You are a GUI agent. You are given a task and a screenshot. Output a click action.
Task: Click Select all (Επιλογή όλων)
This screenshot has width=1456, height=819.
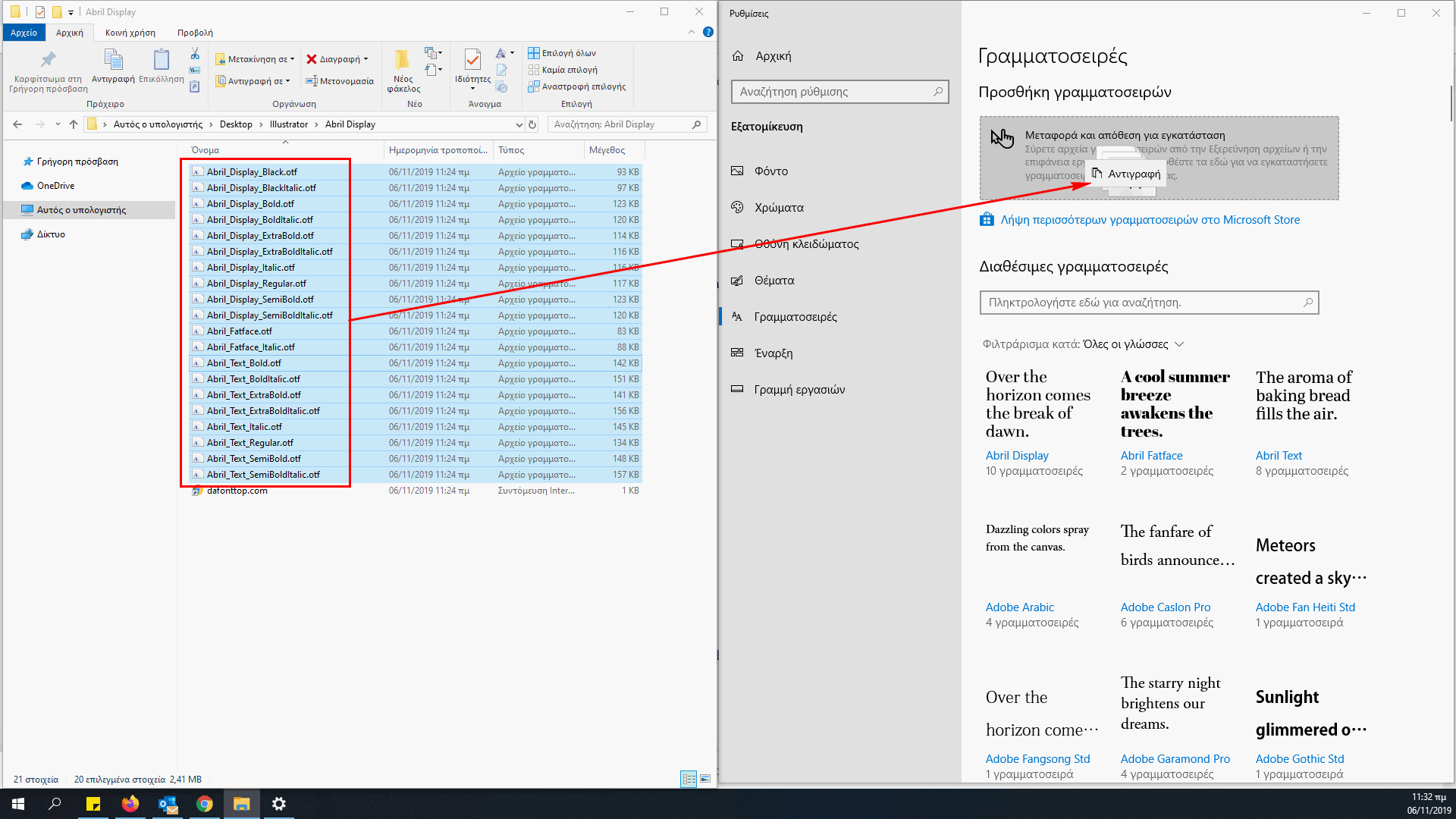coord(562,53)
